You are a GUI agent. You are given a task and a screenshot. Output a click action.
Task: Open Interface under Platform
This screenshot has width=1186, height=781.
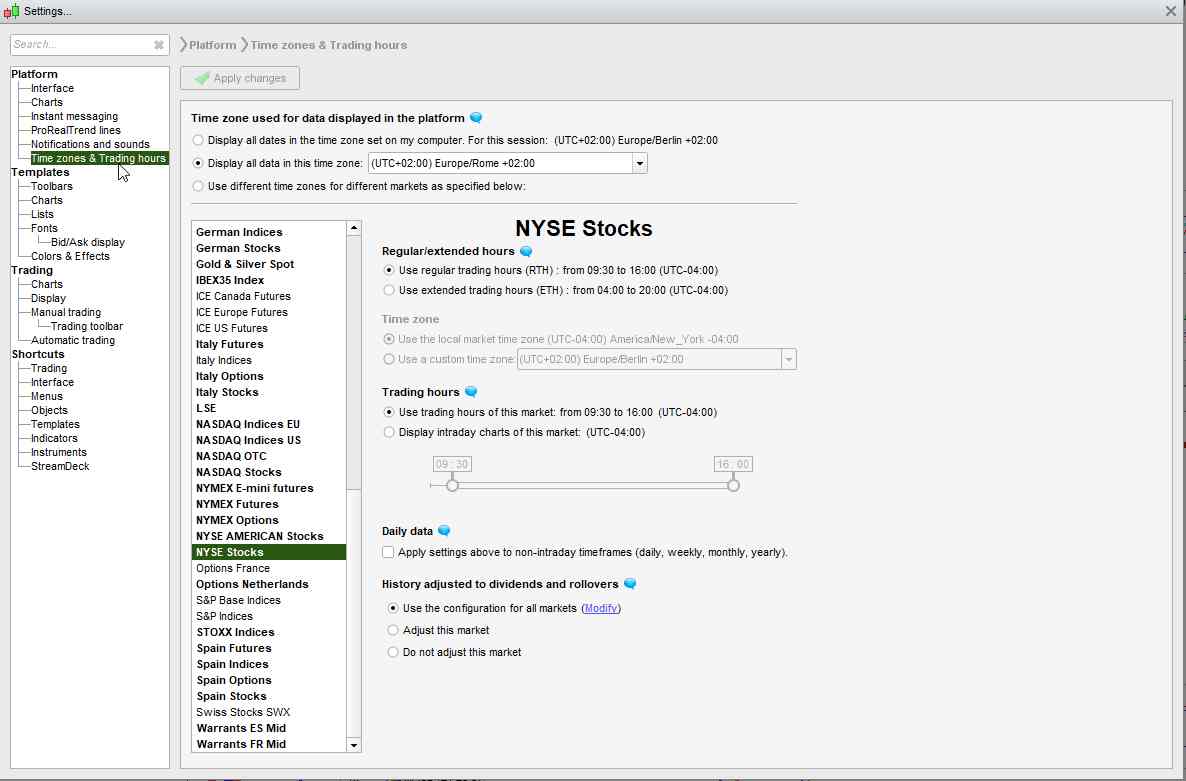pos(52,88)
